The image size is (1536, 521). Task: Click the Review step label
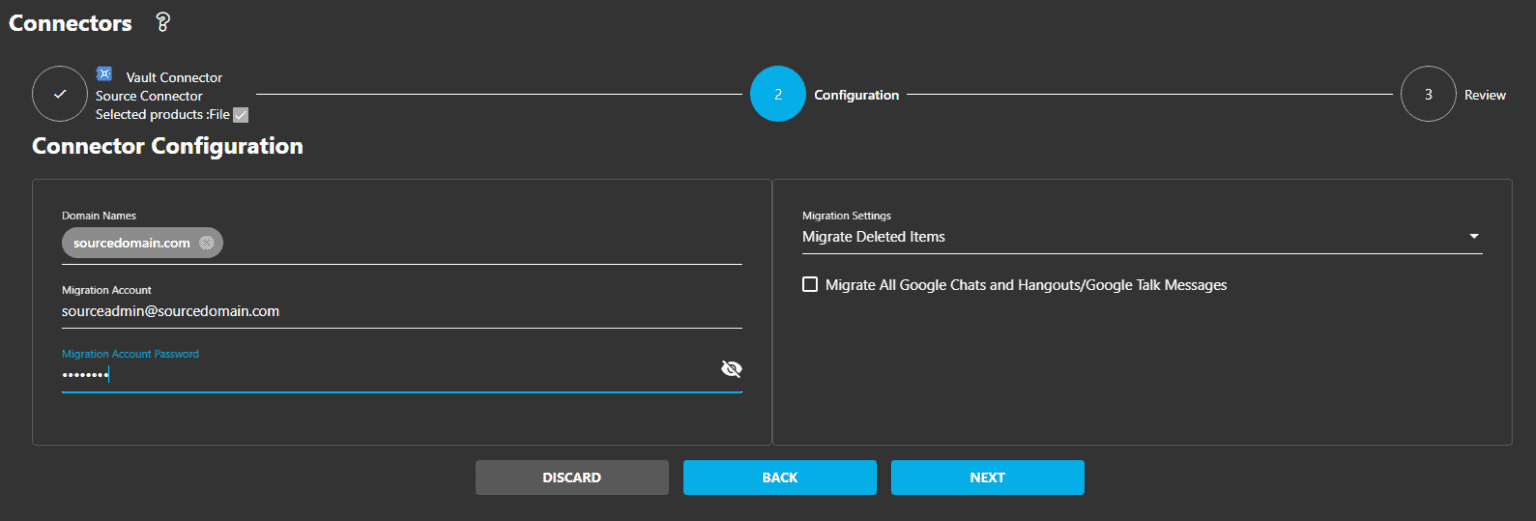point(1485,95)
